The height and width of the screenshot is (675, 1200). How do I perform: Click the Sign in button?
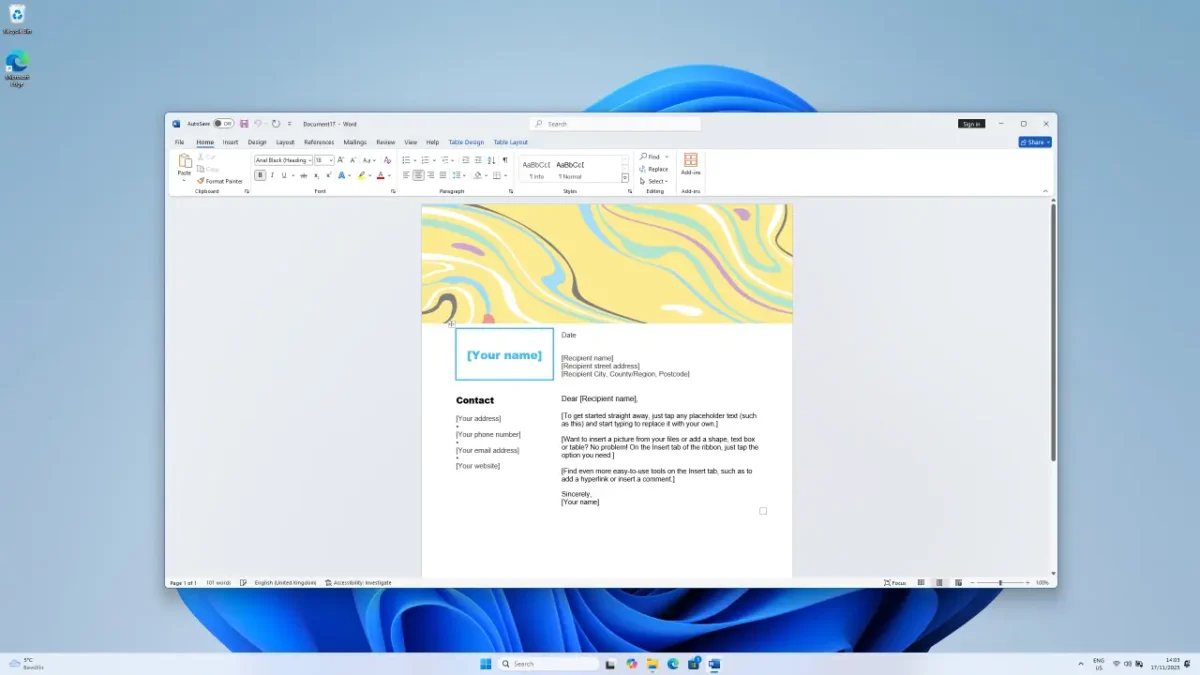pos(971,124)
